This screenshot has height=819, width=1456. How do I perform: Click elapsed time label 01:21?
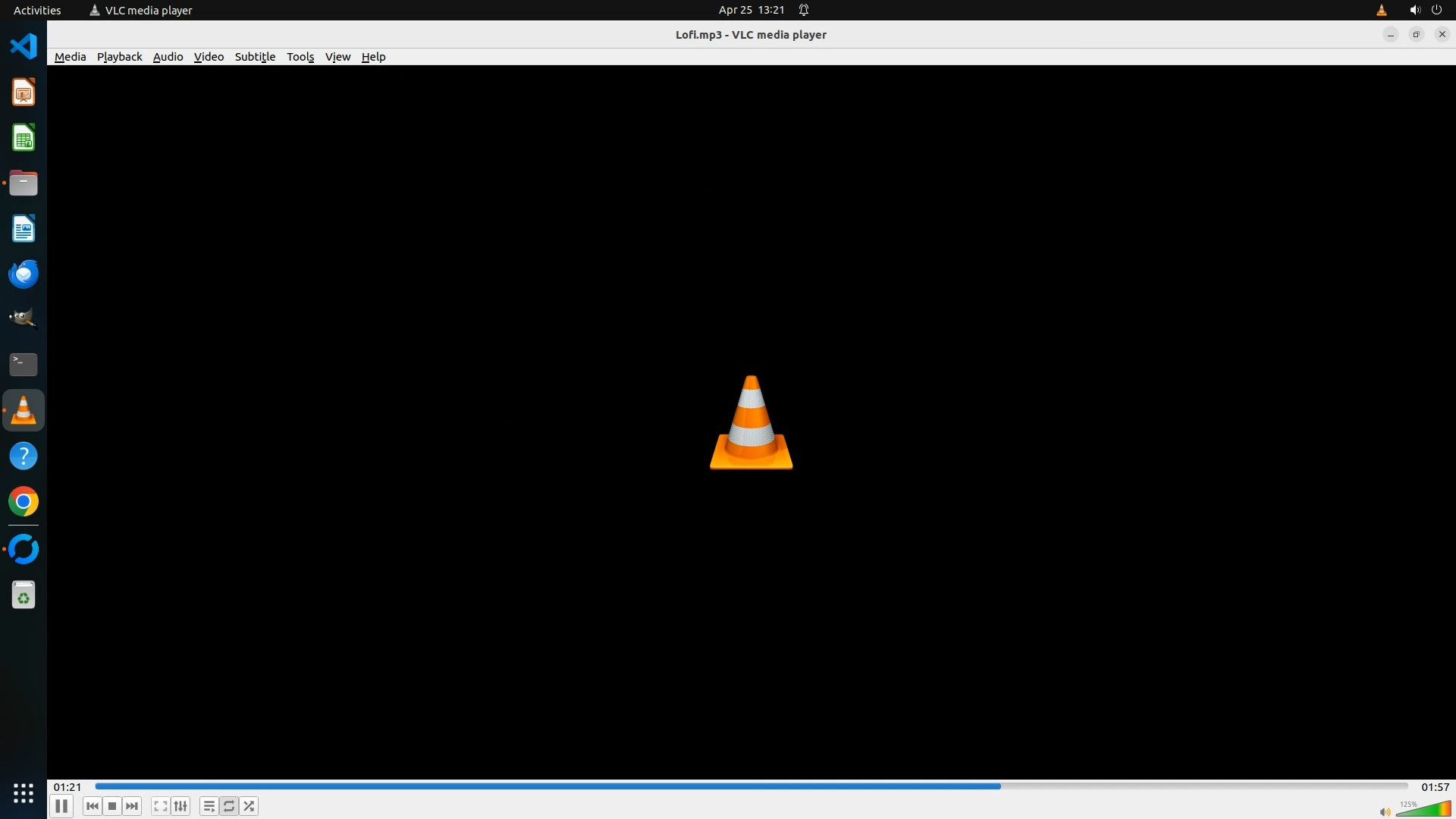[x=67, y=787]
